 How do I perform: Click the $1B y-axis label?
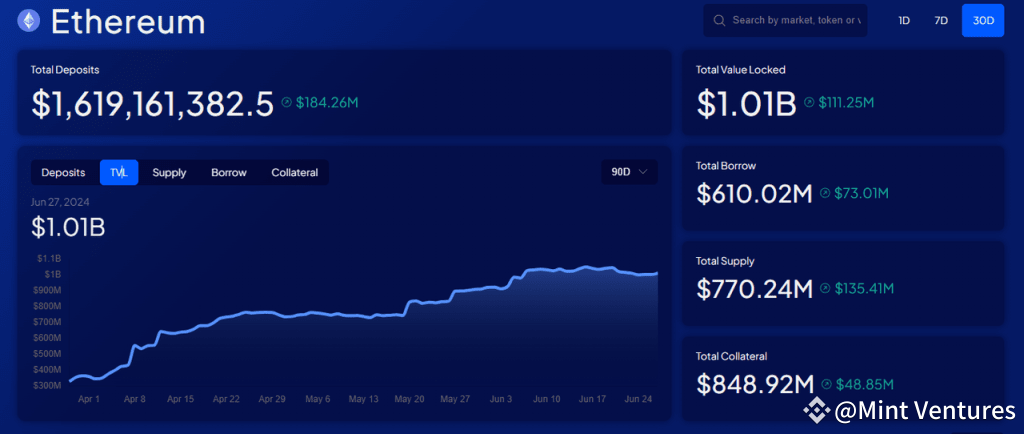pyautogui.click(x=54, y=274)
